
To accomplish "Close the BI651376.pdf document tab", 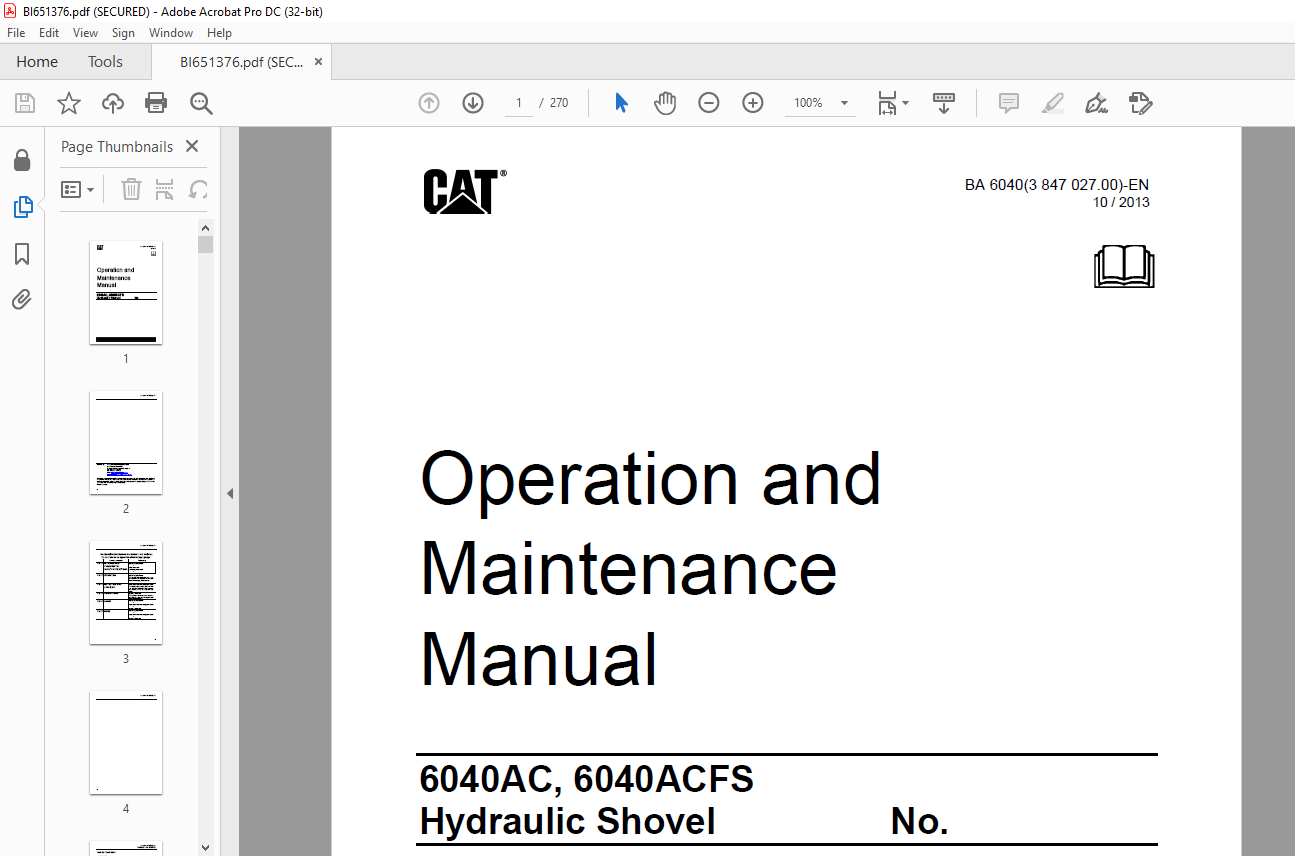I will (x=319, y=61).
